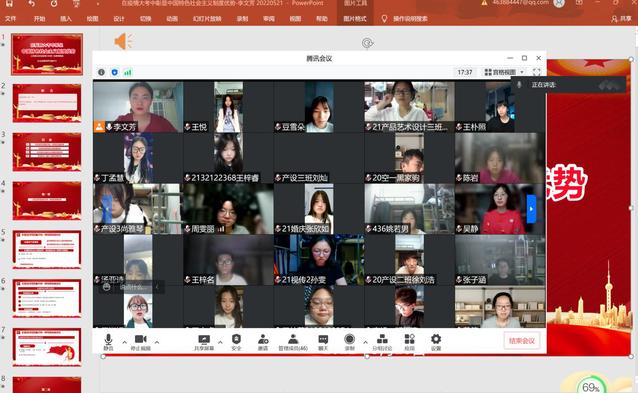The height and width of the screenshot is (393, 638).
Task: Expand the microphone options arrow
Action: (x=125, y=342)
